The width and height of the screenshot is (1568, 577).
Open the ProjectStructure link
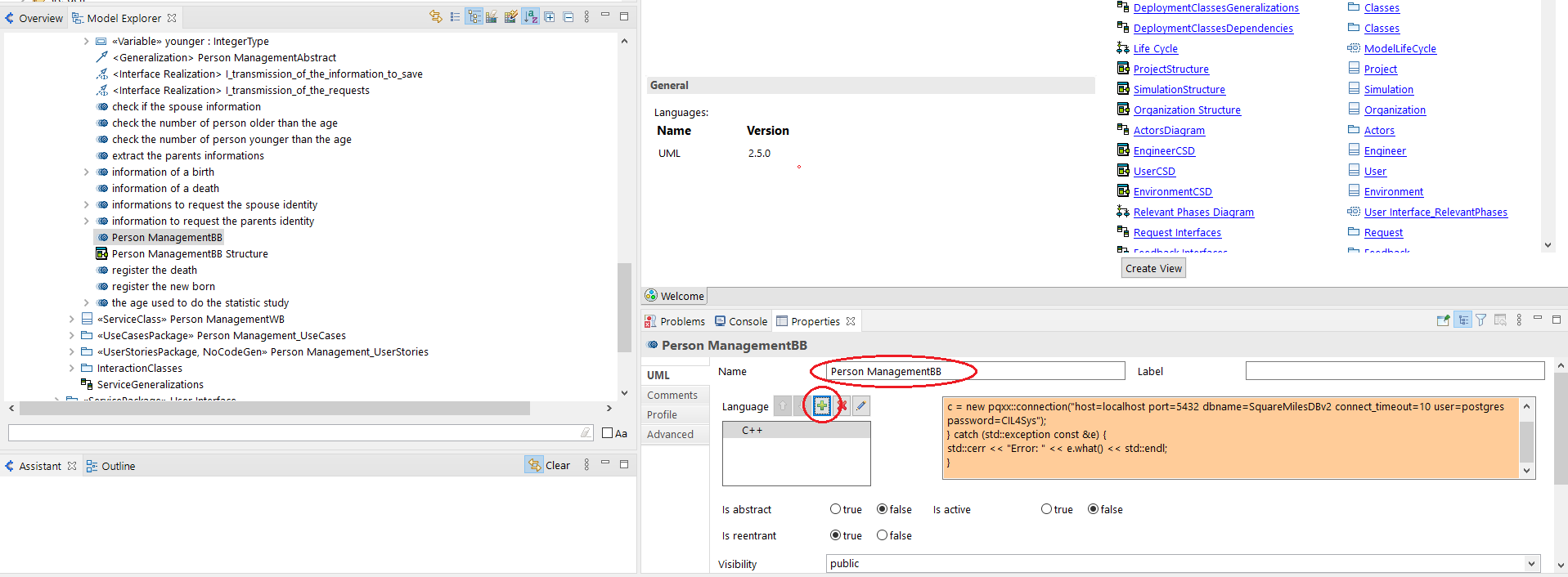point(1170,69)
